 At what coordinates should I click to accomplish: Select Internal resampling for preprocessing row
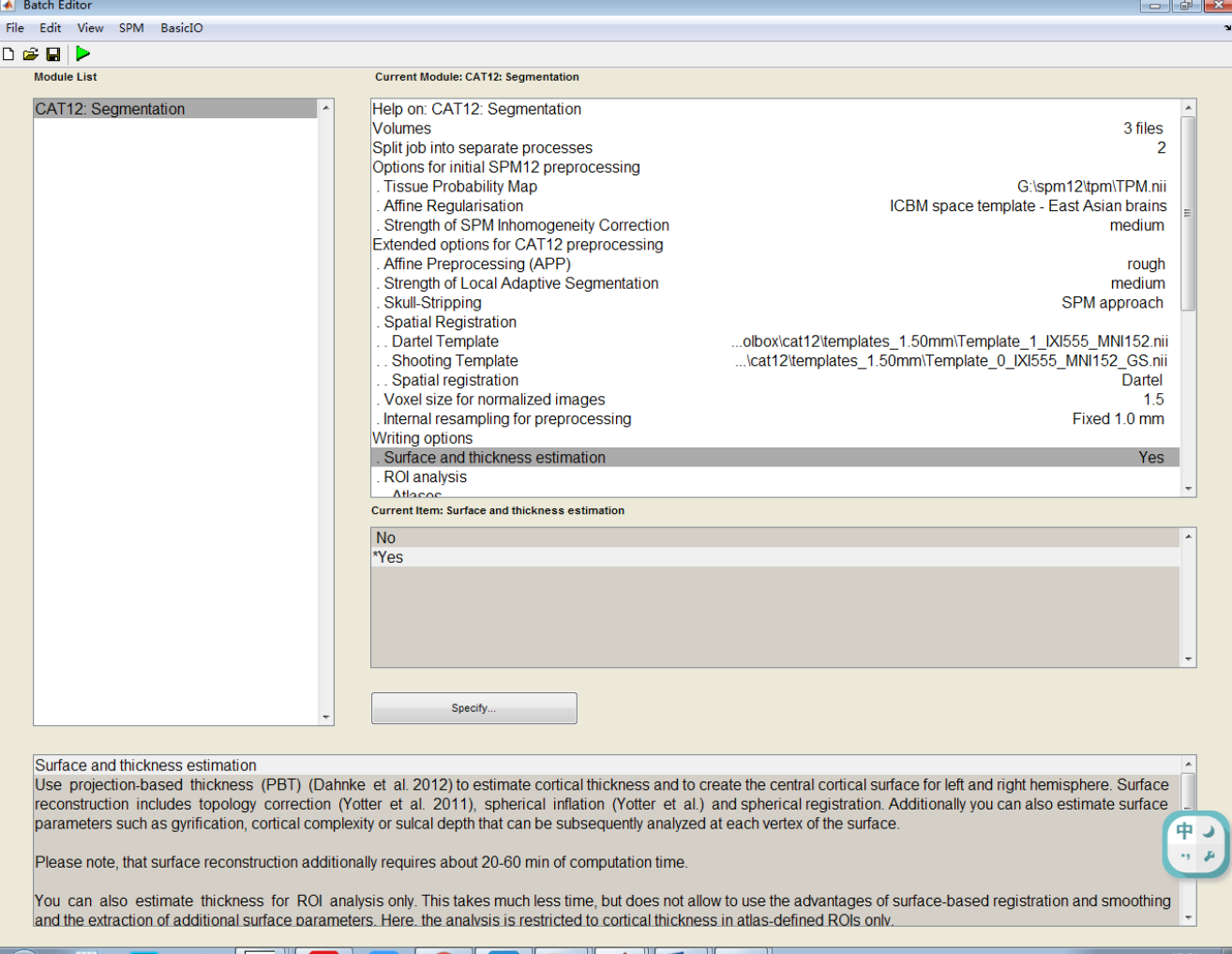point(775,419)
